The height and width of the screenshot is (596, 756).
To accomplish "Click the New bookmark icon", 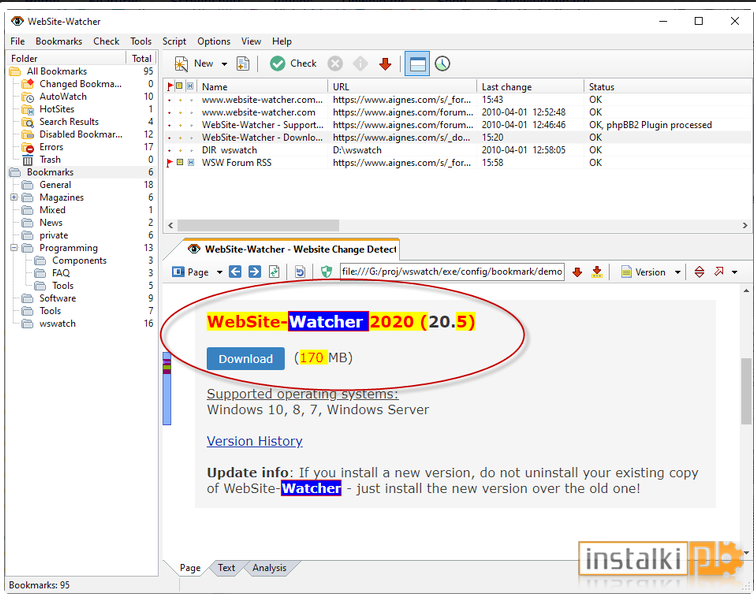I will click(x=181, y=64).
